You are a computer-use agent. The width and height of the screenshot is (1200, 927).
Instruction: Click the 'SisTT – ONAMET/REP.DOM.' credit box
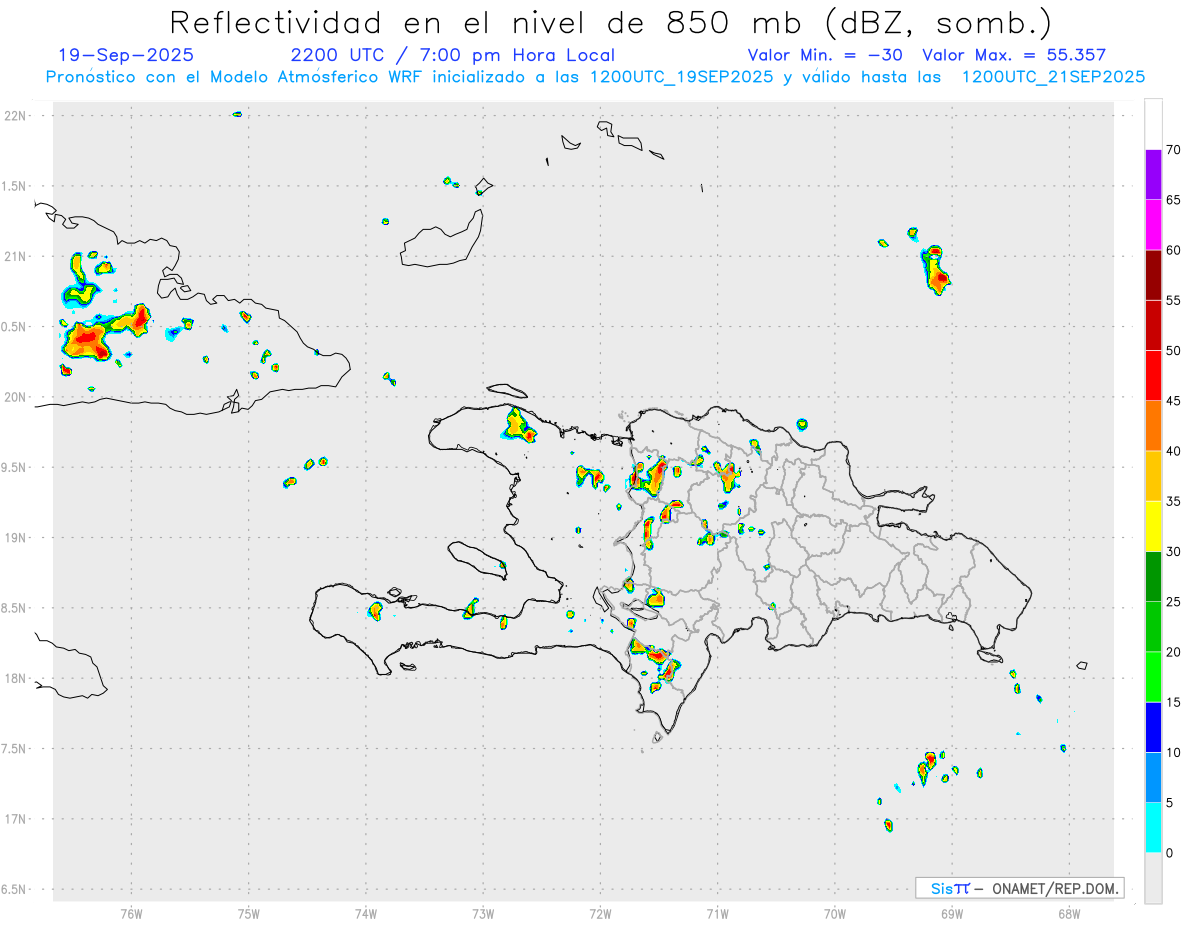[x=1020, y=888]
